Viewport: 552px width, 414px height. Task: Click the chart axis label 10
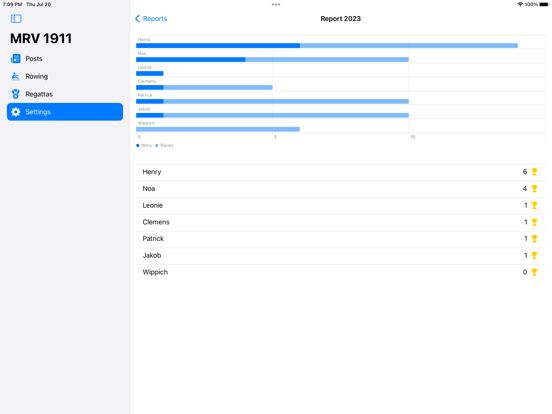tap(413, 137)
